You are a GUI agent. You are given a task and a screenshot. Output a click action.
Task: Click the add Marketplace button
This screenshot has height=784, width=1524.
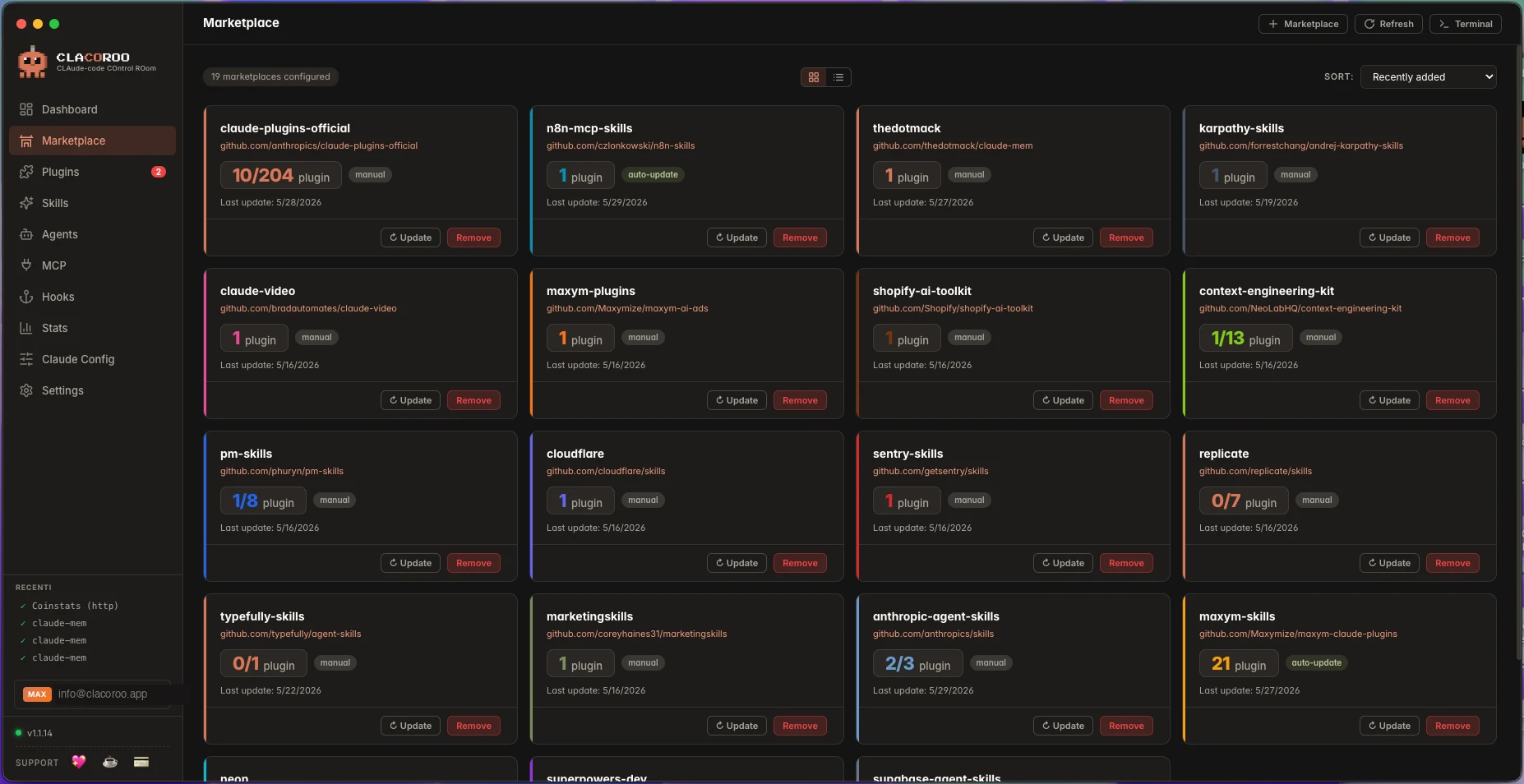coord(1303,24)
